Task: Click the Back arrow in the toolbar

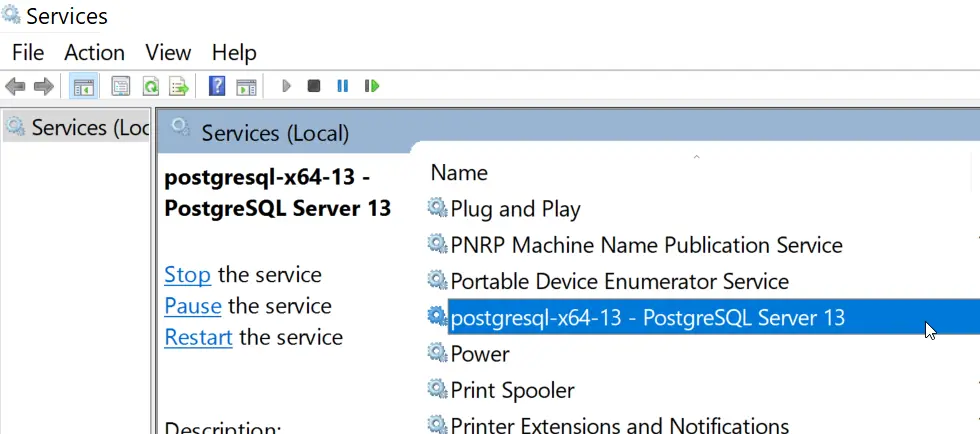Action: (x=15, y=86)
